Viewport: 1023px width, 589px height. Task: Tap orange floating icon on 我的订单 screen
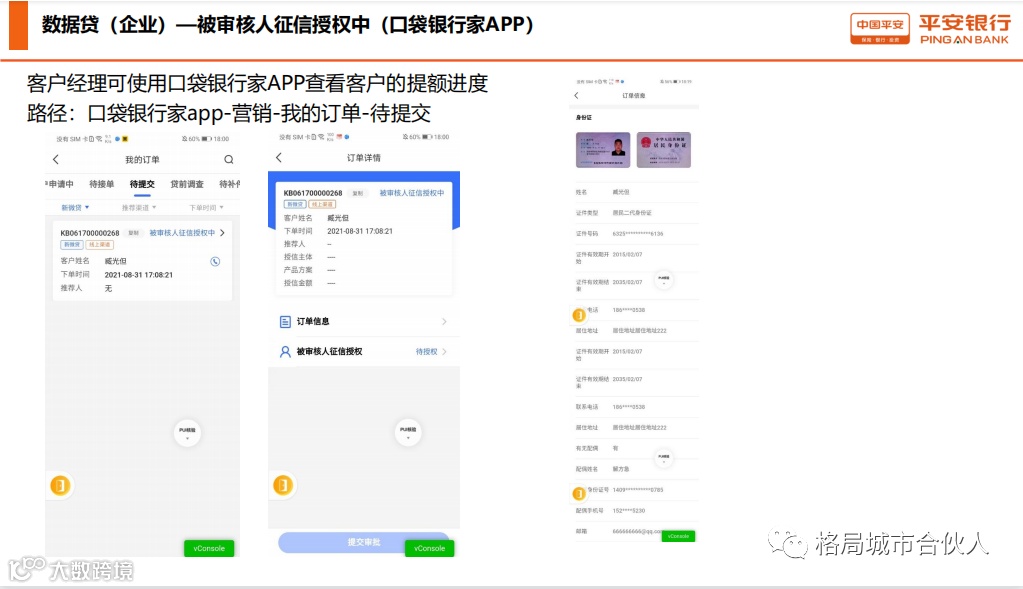click(x=60, y=485)
